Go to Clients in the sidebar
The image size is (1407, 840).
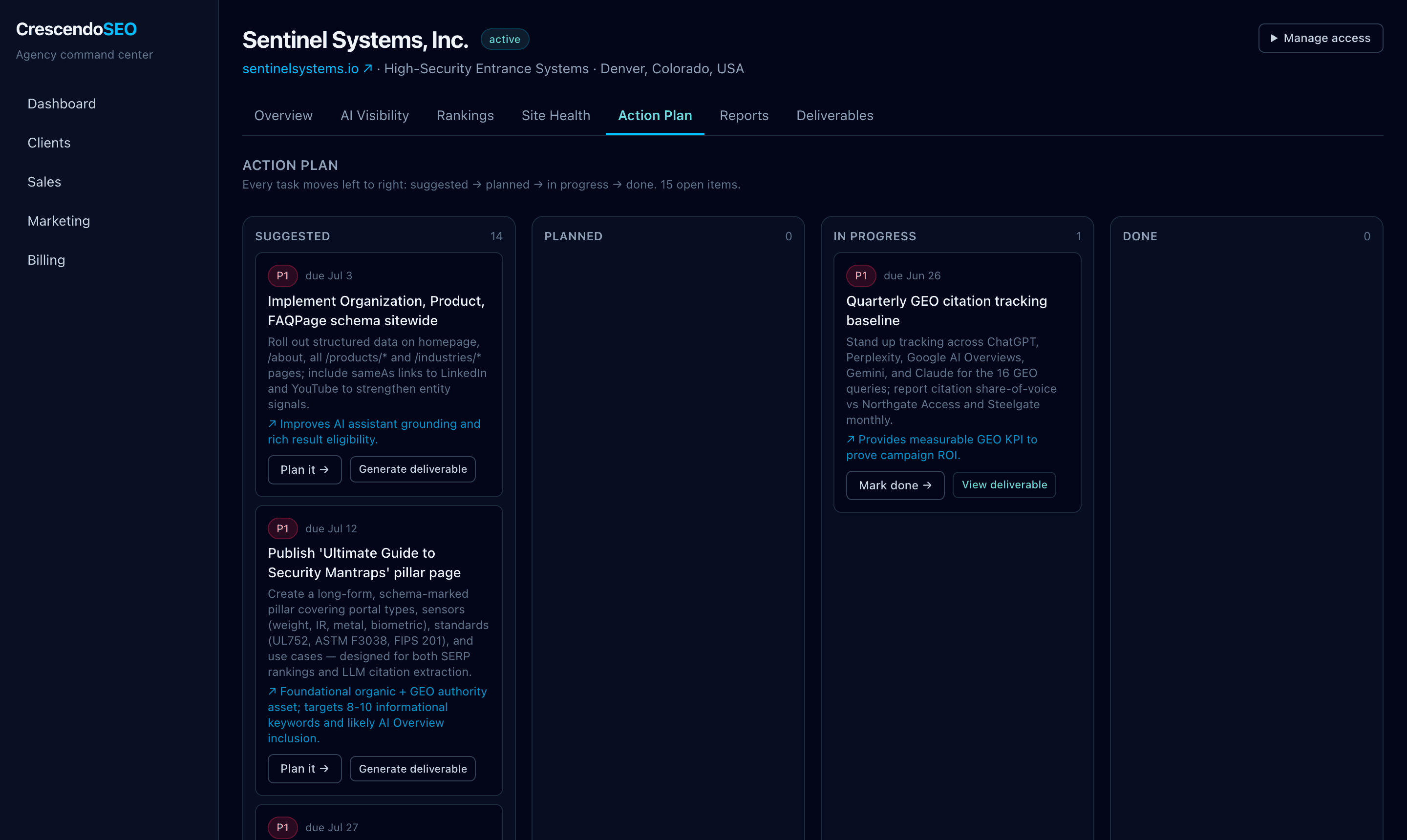point(49,143)
